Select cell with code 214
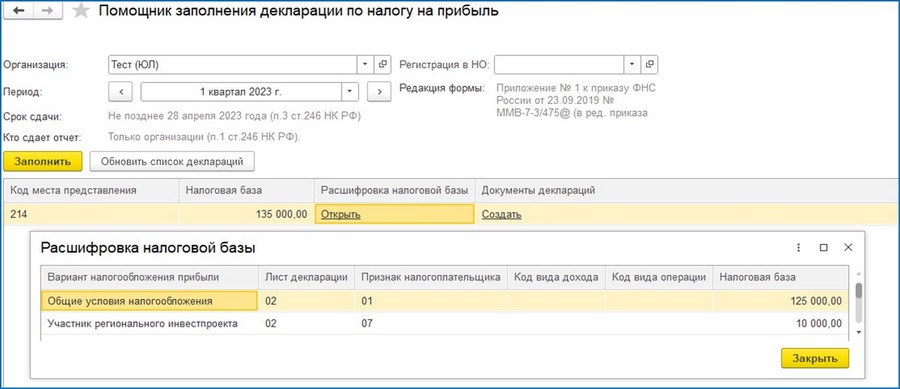This screenshot has height=389, width=900. point(91,215)
